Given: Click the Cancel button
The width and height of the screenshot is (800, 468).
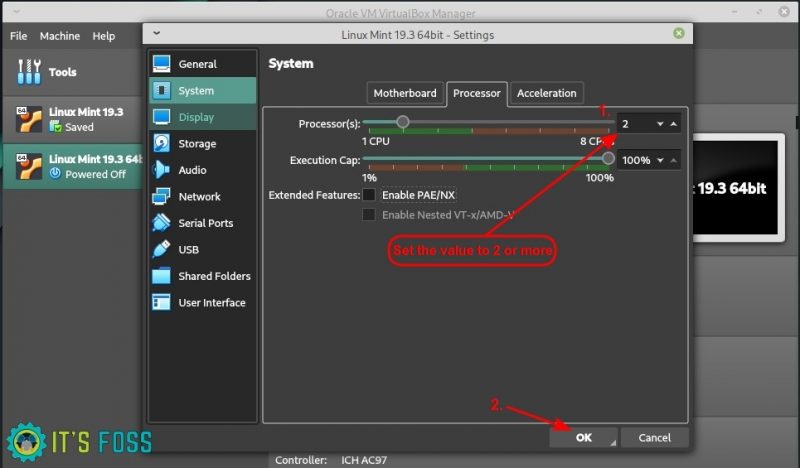Looking at the screenshot, I should click(655, 437).
